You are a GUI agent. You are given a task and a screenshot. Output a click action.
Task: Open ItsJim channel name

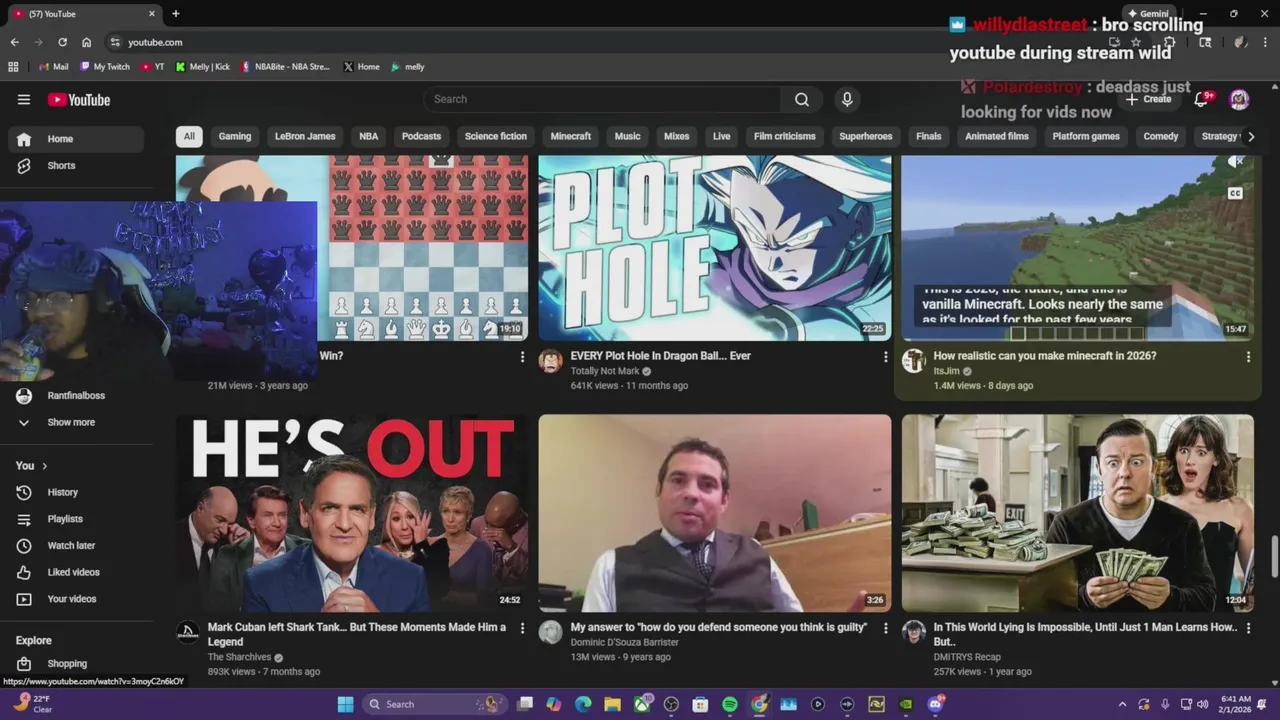[946, 371]
